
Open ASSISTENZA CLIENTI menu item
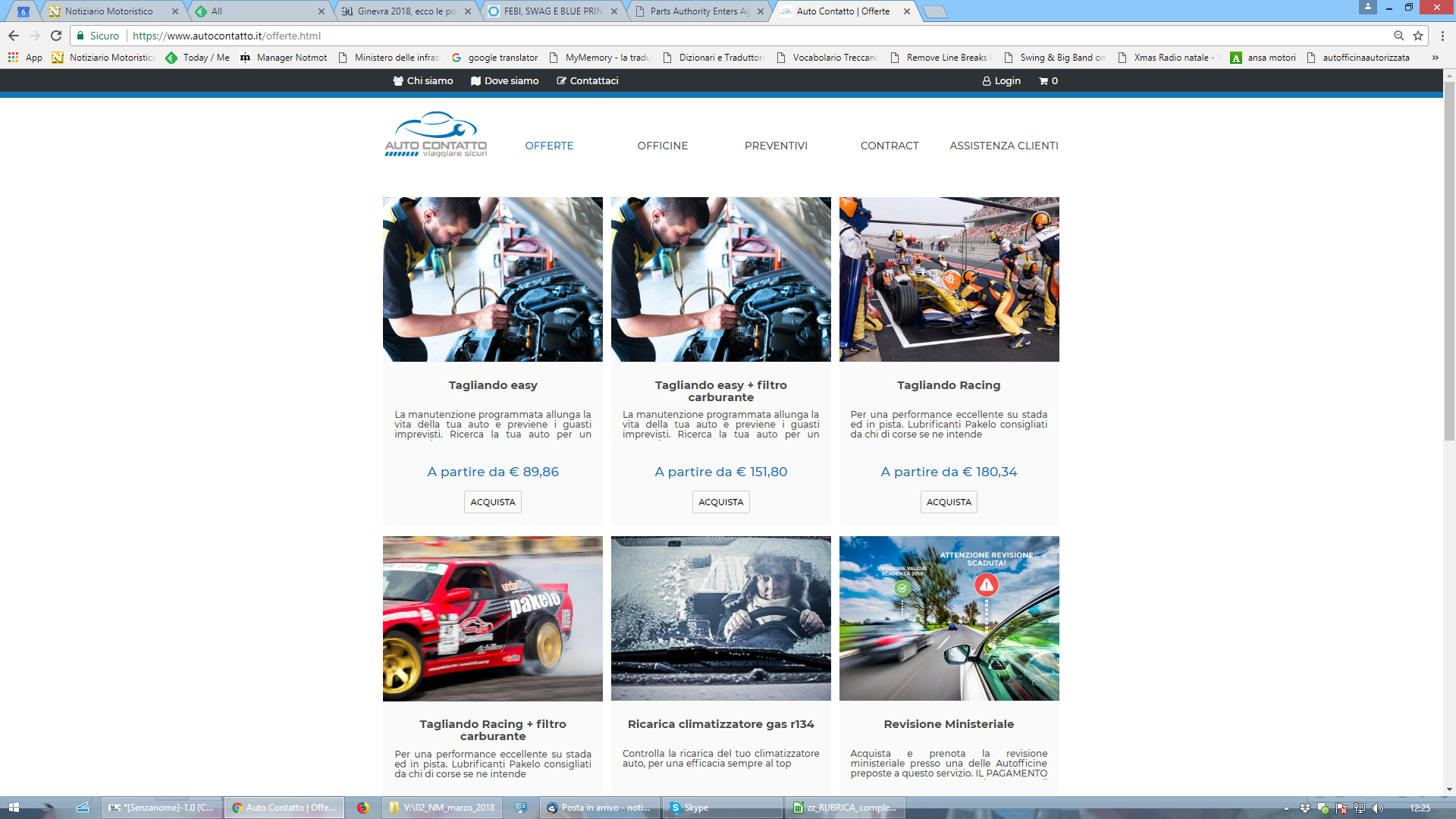1004,146
